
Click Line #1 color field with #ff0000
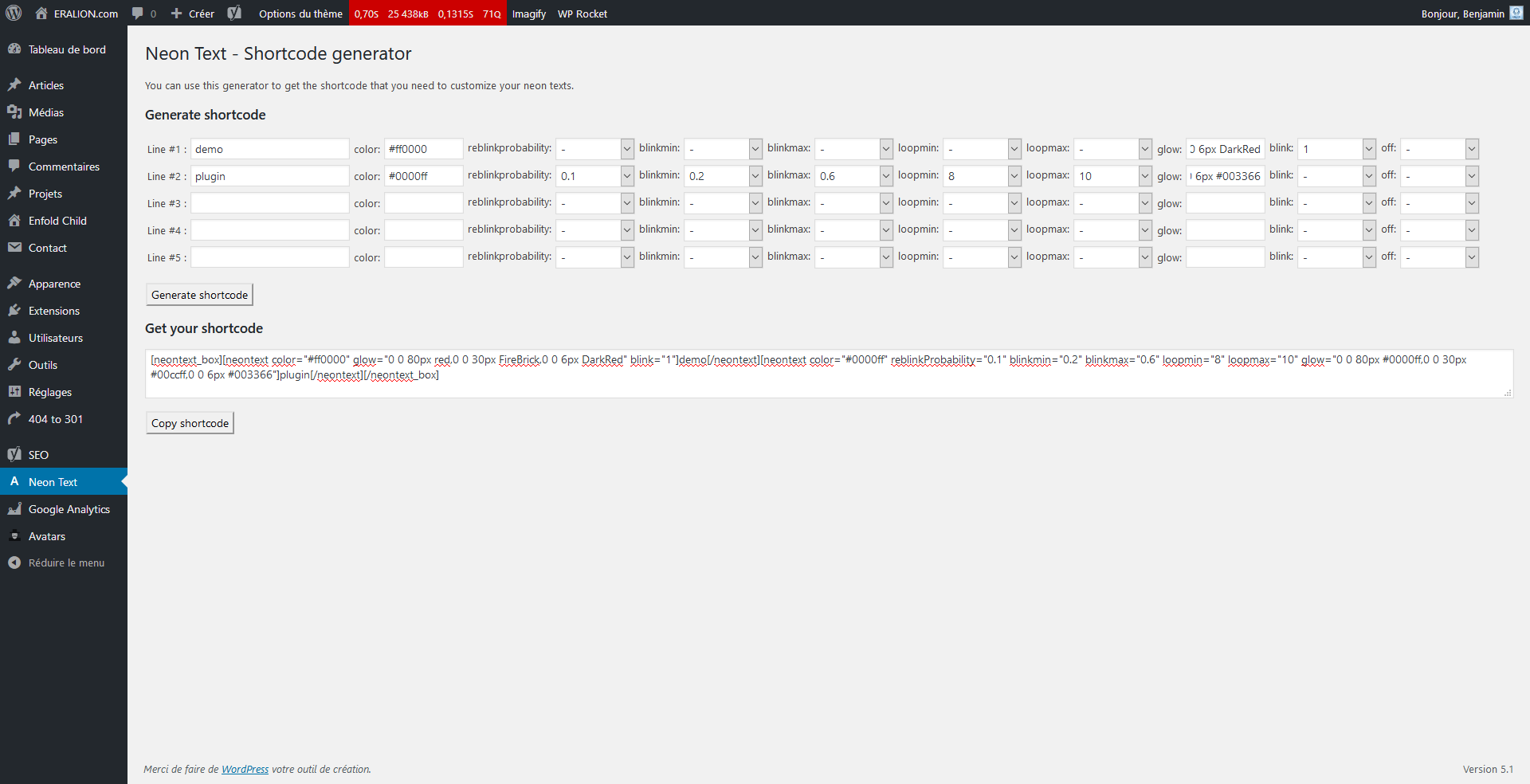pyautogui.click(x=423, y=149)
